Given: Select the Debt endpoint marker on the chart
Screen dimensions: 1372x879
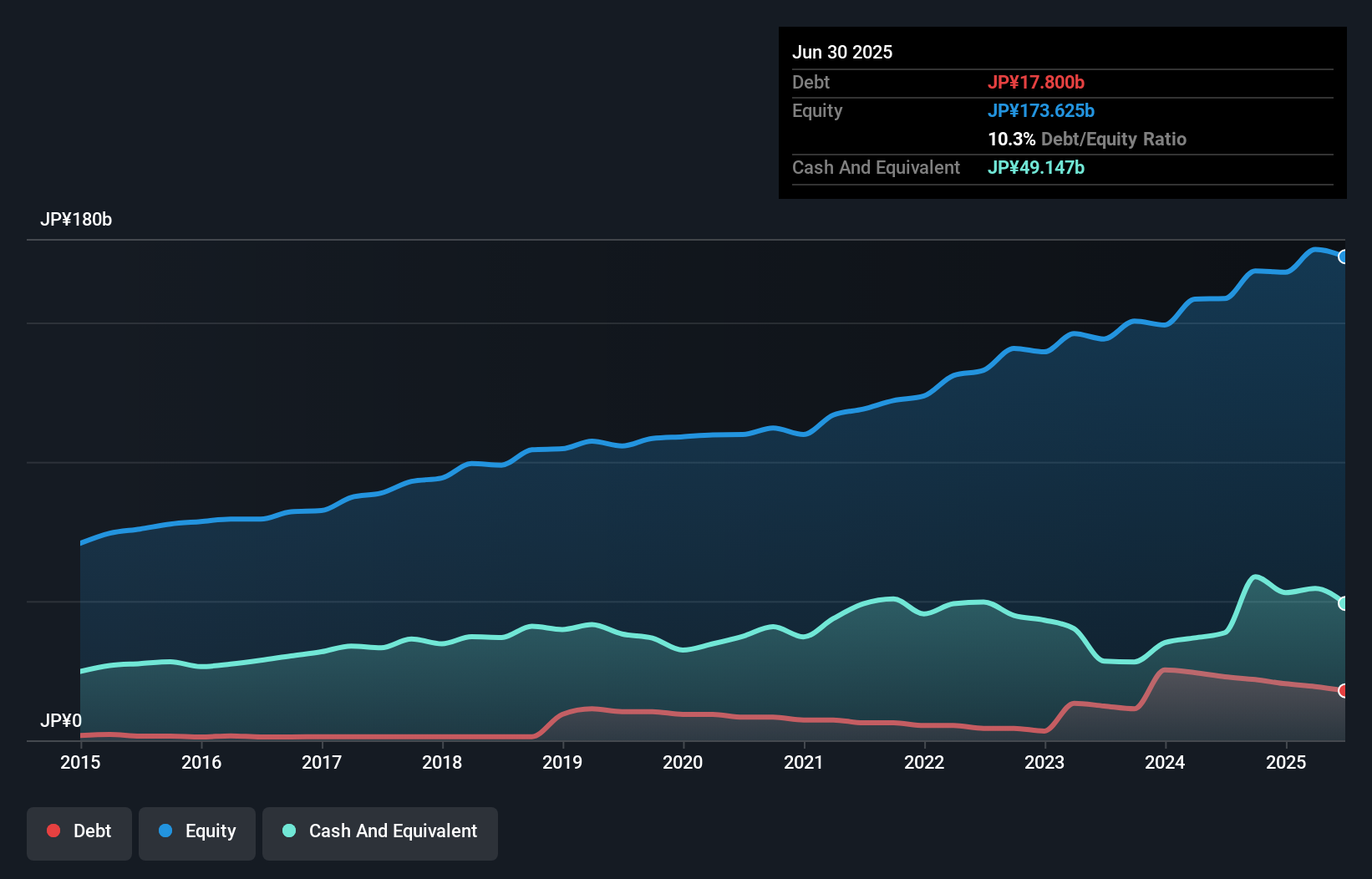Looking at the screenshot, I should click(x=1342, y=691).
